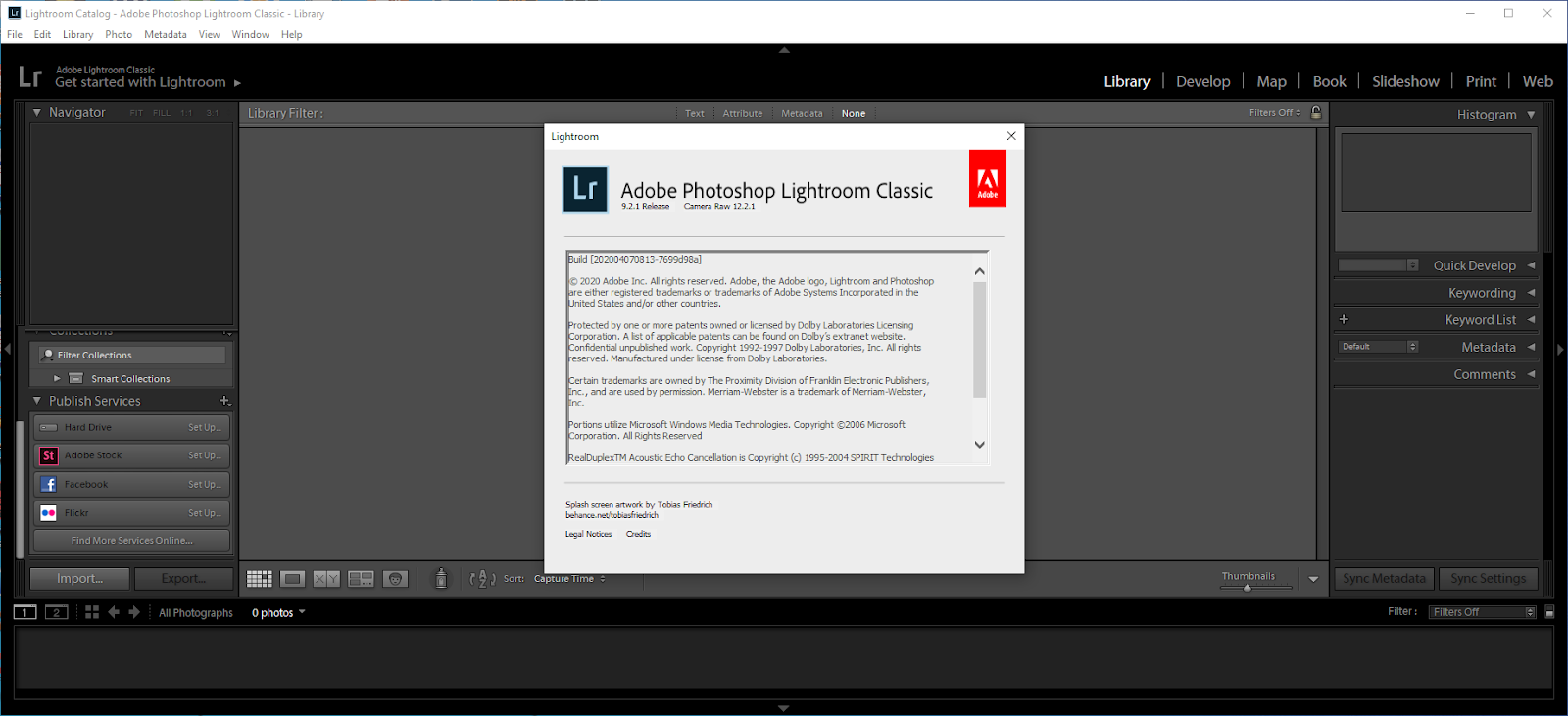Open Compare view (X|Y) icon
The height and width of the screenshot is (716, 1568).
tap(326, 579)
